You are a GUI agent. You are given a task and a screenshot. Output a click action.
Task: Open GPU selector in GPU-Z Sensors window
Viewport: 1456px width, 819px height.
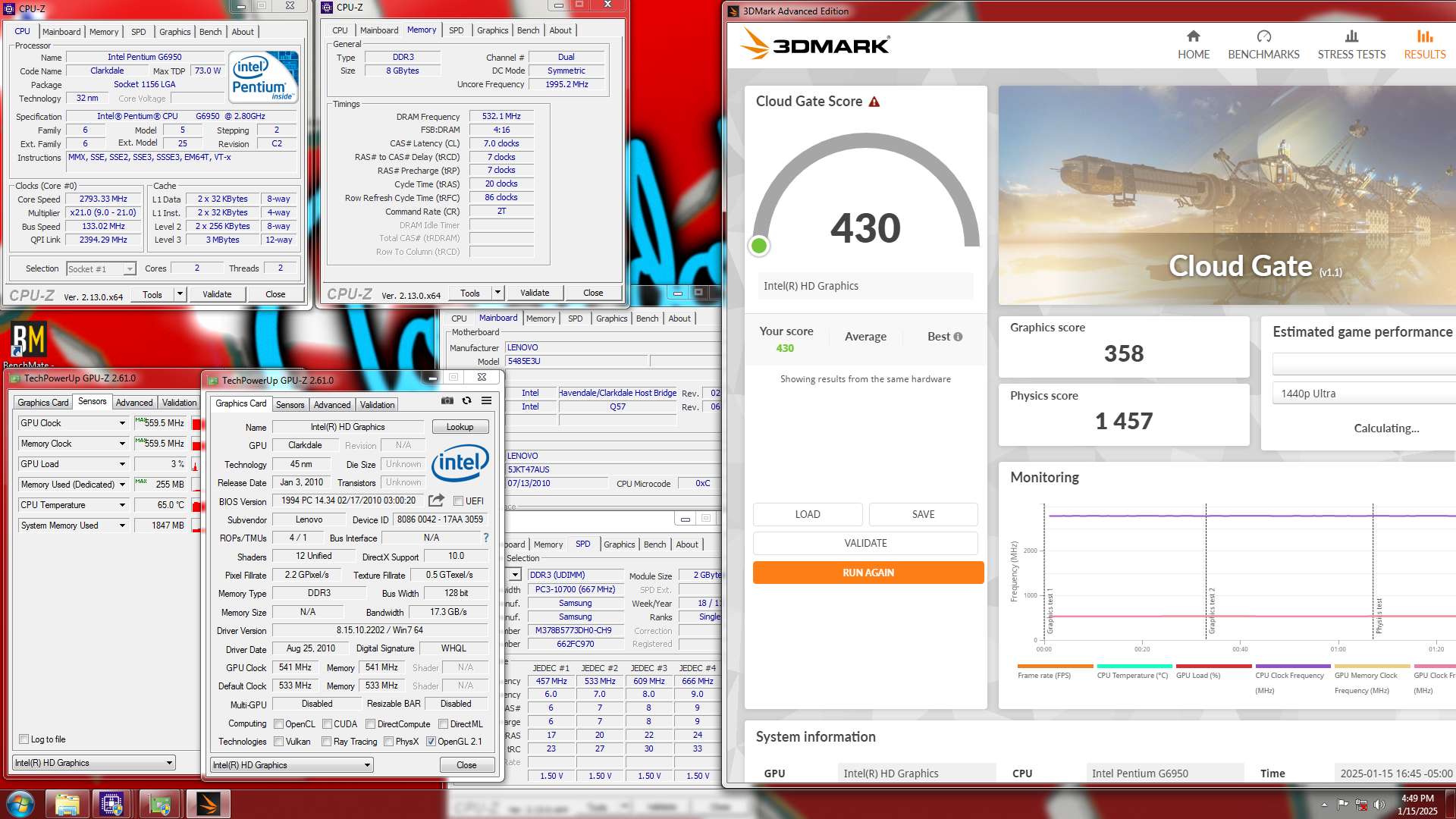point(94,763)
